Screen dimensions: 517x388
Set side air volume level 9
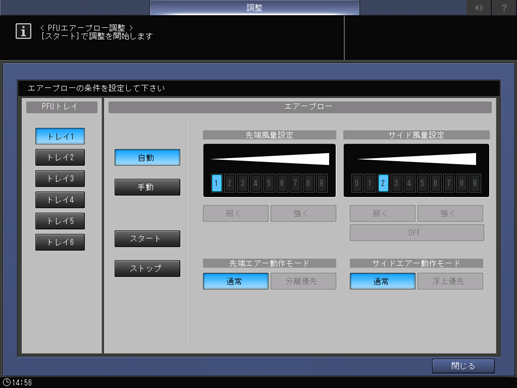(475, 183)
